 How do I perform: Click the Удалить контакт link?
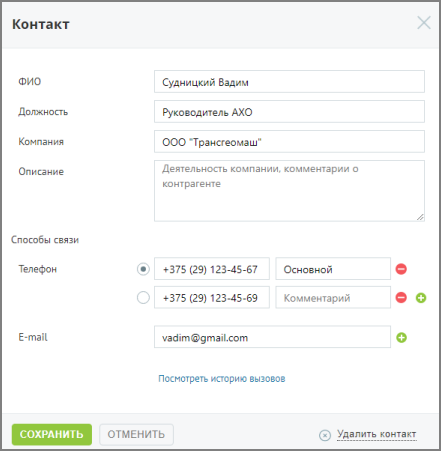pos(376,434)
